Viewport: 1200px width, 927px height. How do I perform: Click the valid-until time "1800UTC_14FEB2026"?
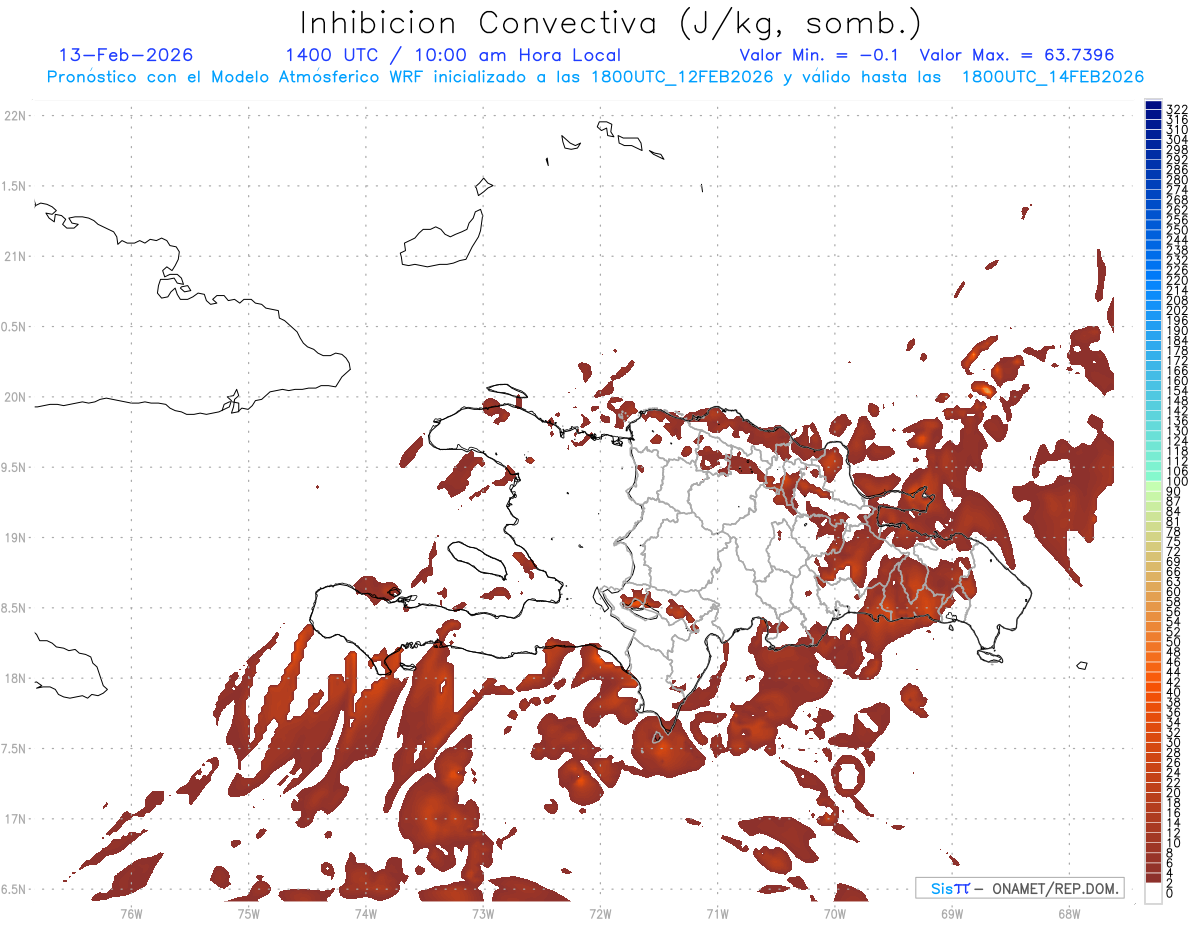tap(1053, 77)
